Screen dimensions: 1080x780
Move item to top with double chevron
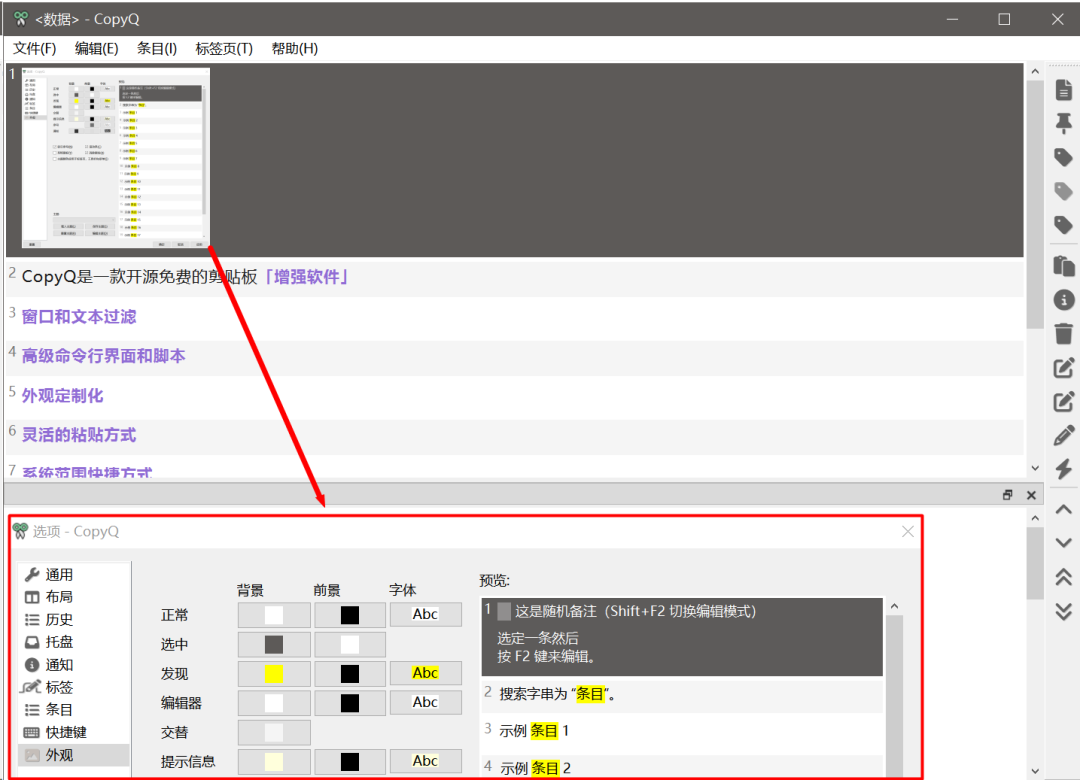pyautogui.click(x=1063, y=577)
